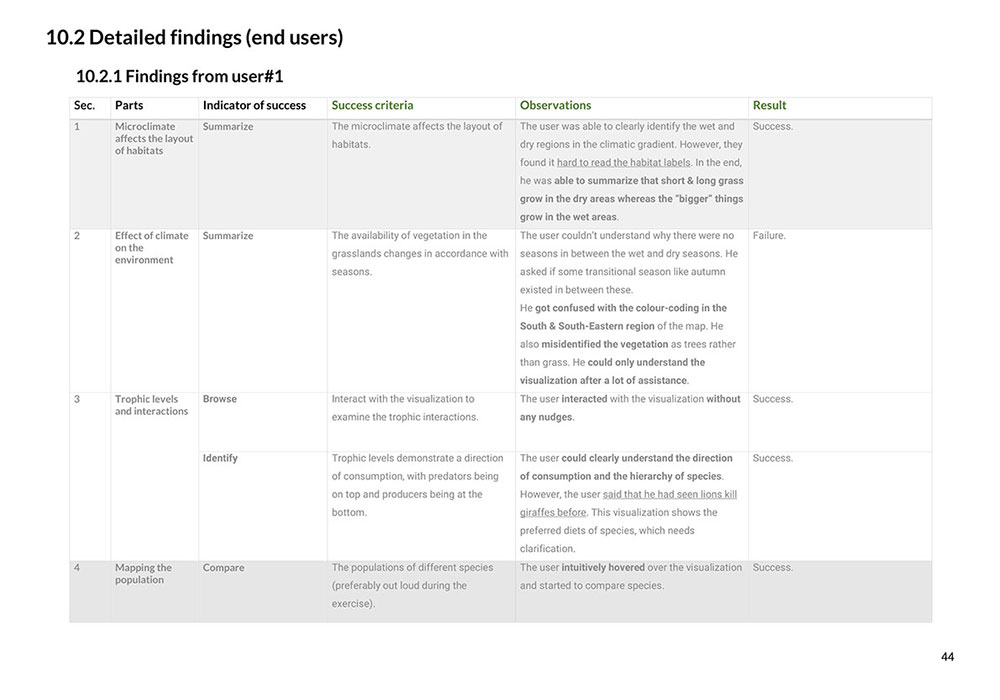This screenshot has height=700, width=1000.
Task: Select the 'Failure.' result cell
Action: [769, 235]
